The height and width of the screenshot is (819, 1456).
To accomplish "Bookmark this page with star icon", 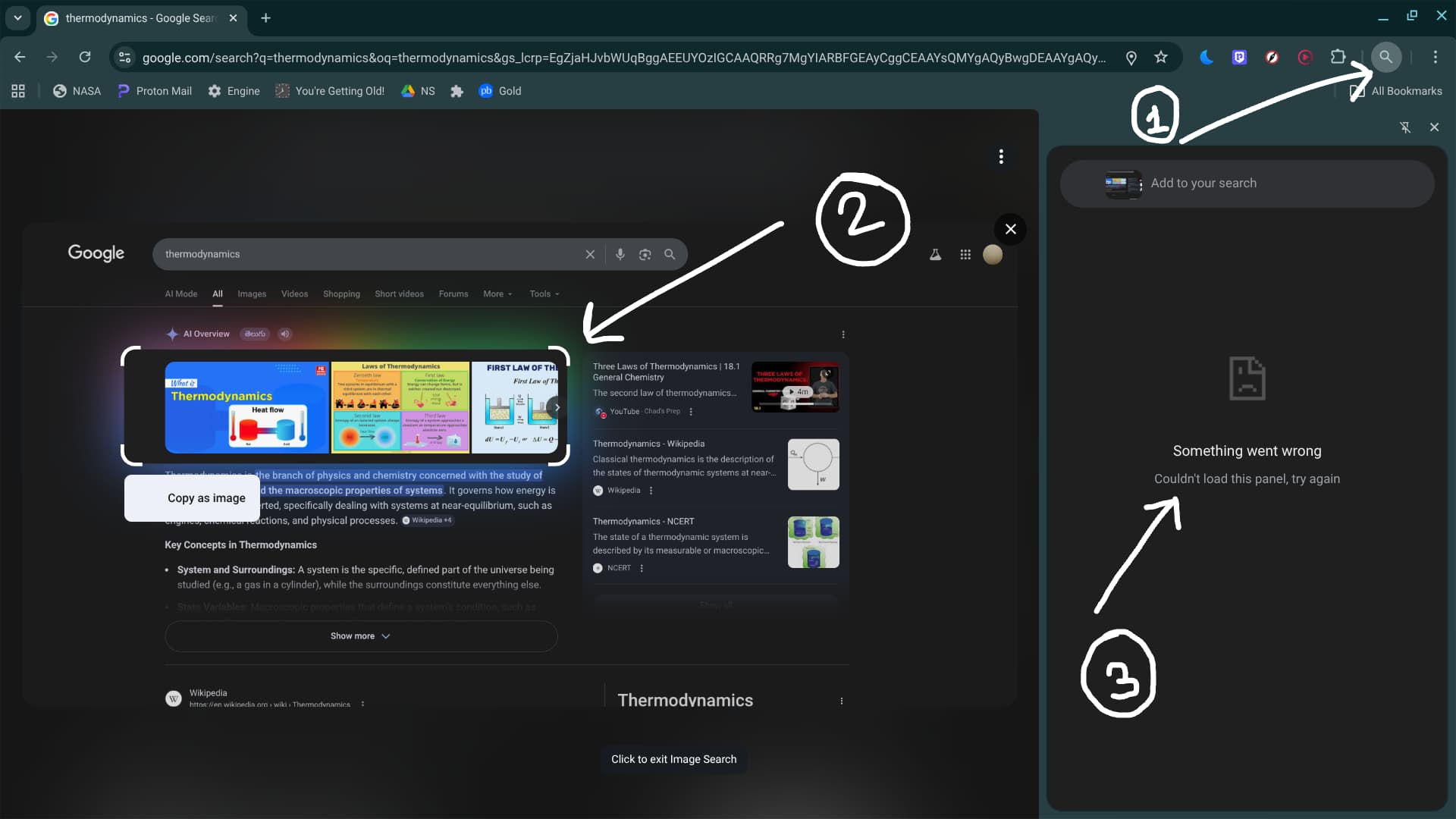I will tap(1160, 57).
